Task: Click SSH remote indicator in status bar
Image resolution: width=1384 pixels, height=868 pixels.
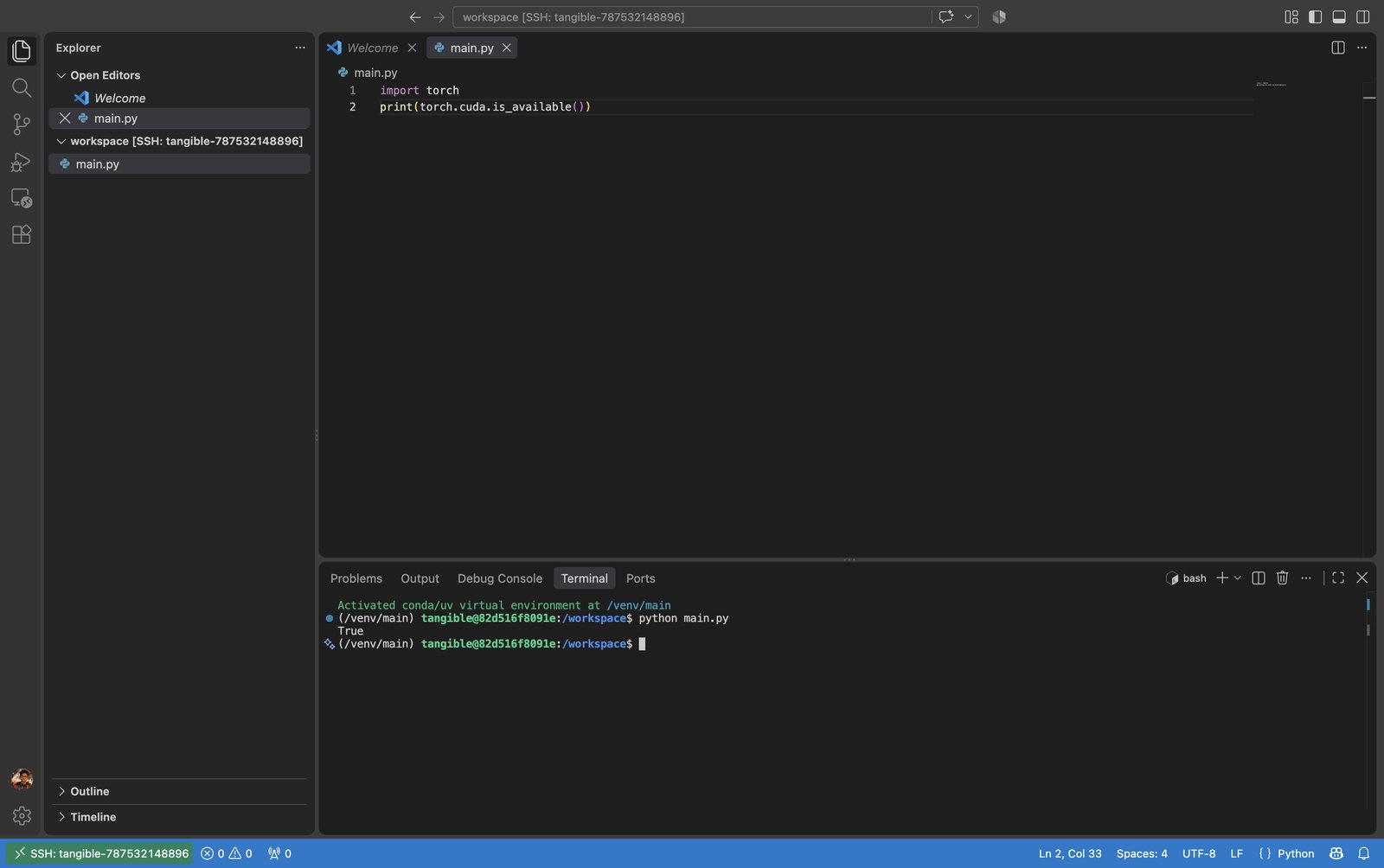Action: [x=101, y=853]
